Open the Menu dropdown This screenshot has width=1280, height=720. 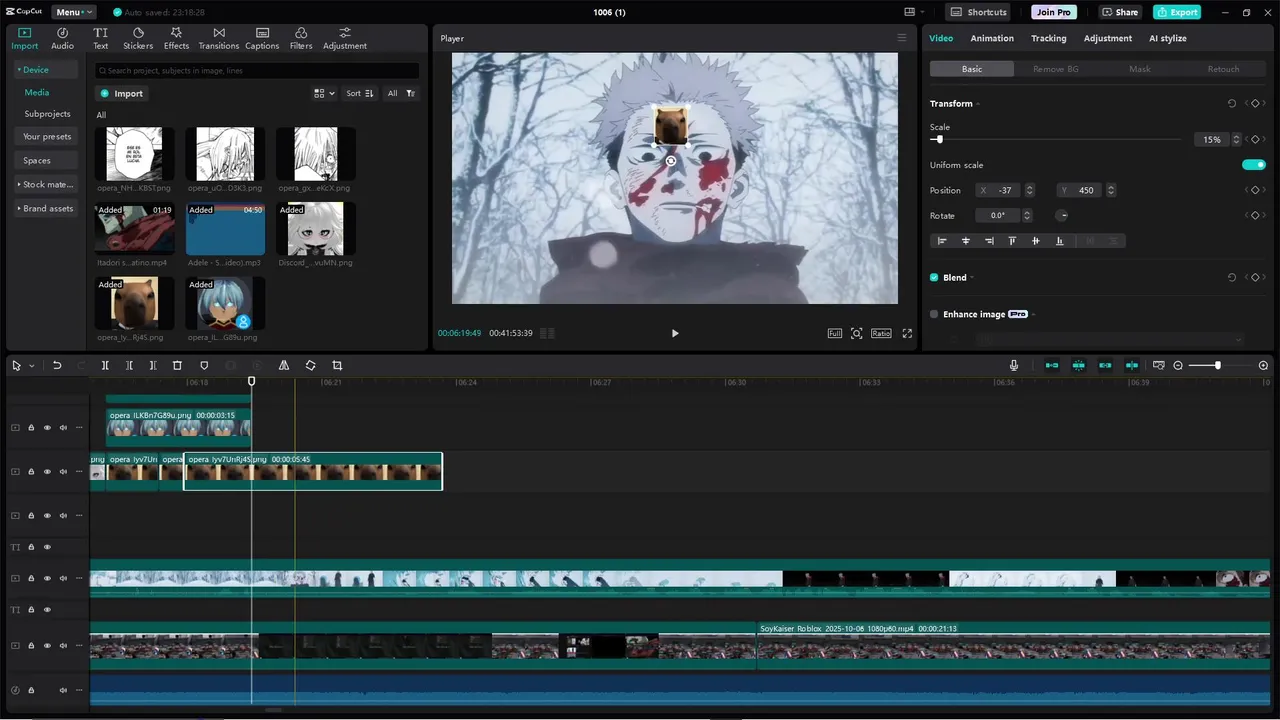pyautogui.click(x=73, y=12)
